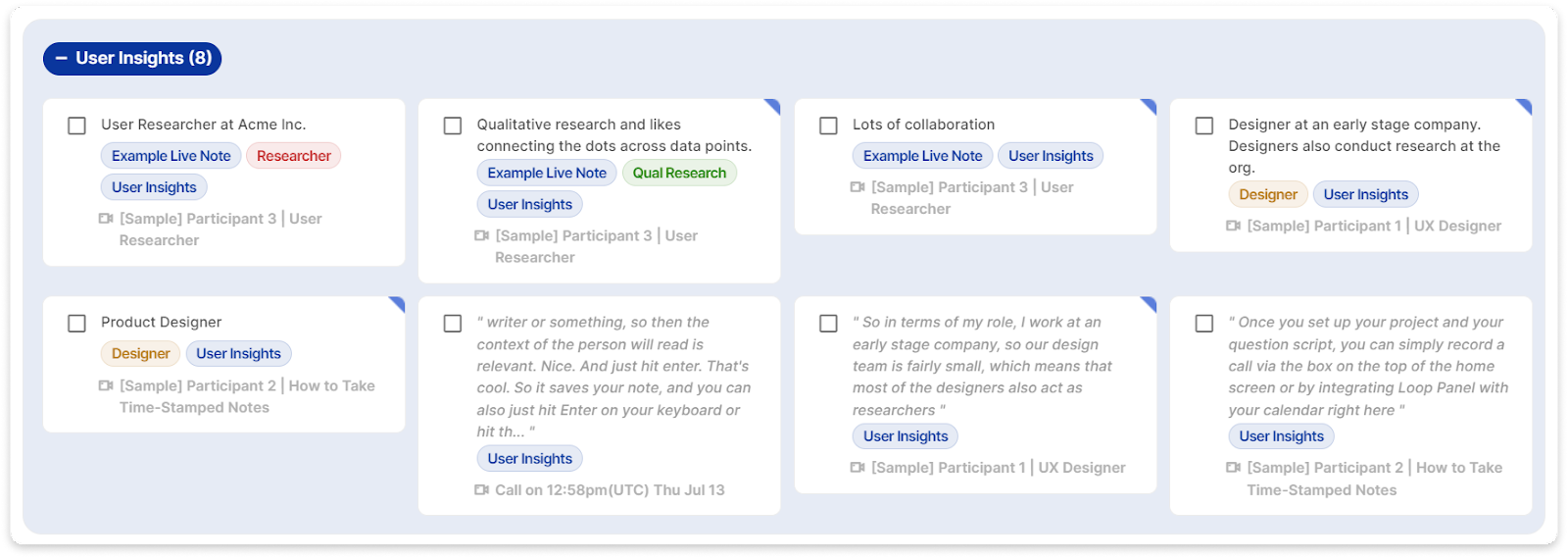Tick the Product Designer note checkbox
The height and width of the screenshot is (558, 1568).
[x=76, y=324]
